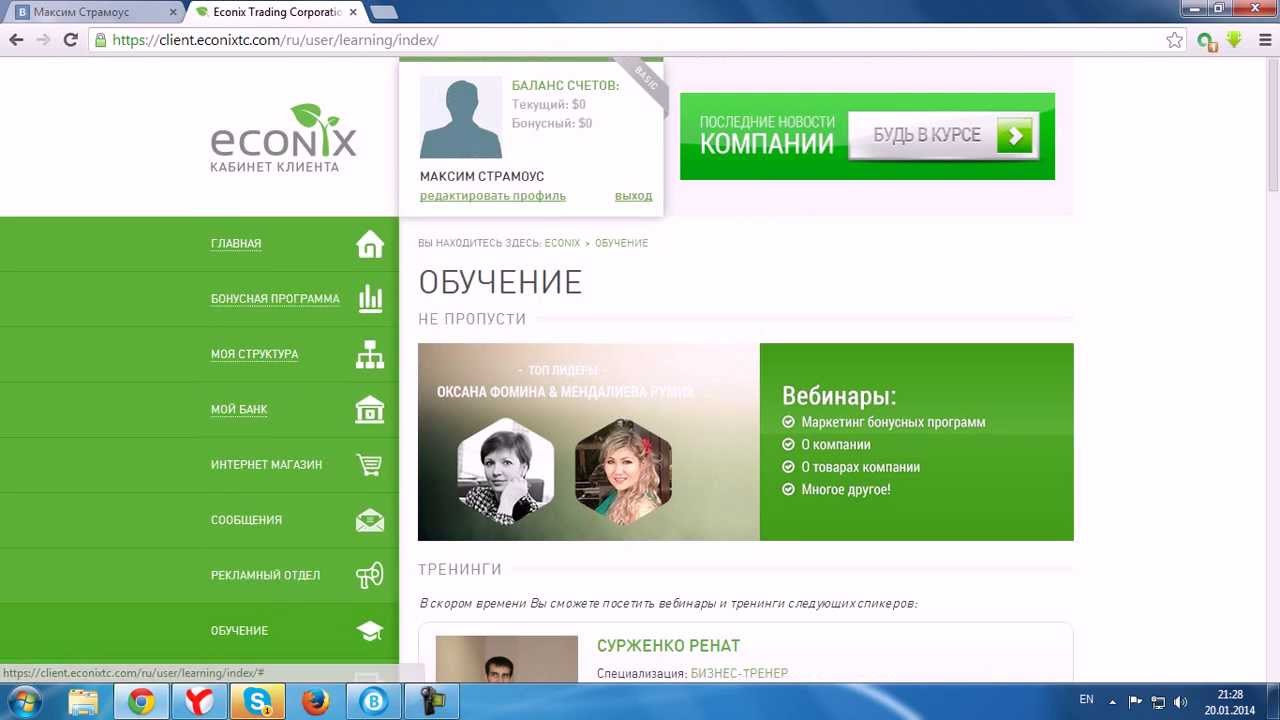Image resolution: width=1280 pixels, height=720 pixels.
Task: Click the graduation cap icon for Обучение
Action: tap(370, 631)
